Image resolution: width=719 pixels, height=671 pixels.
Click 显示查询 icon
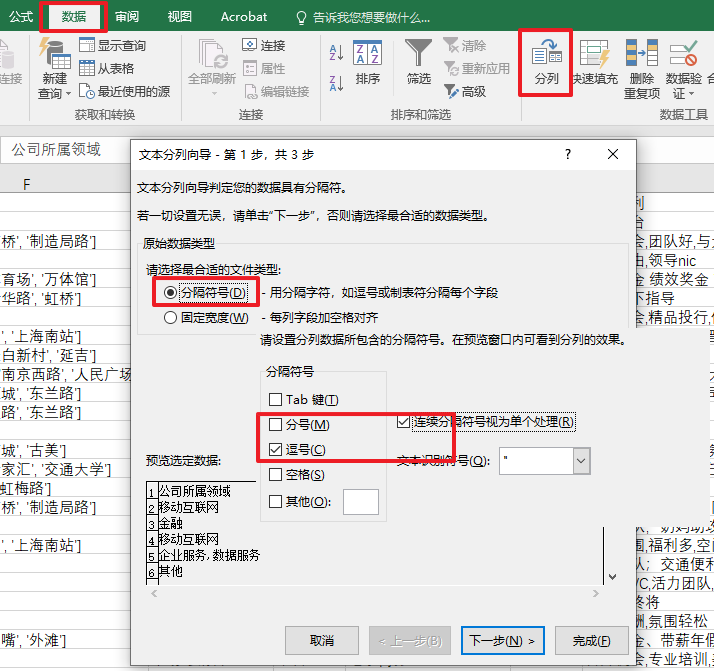(87, 45)
